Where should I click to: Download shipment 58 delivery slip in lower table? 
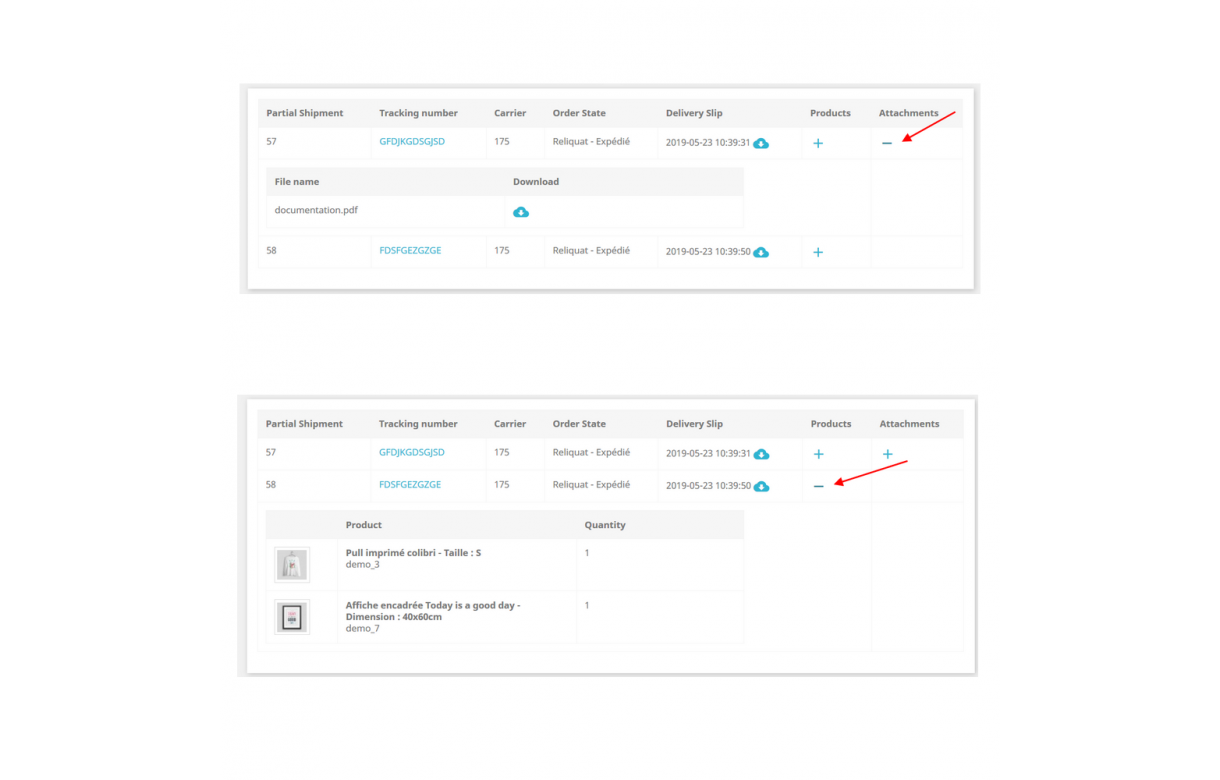(x=761, y=485)
